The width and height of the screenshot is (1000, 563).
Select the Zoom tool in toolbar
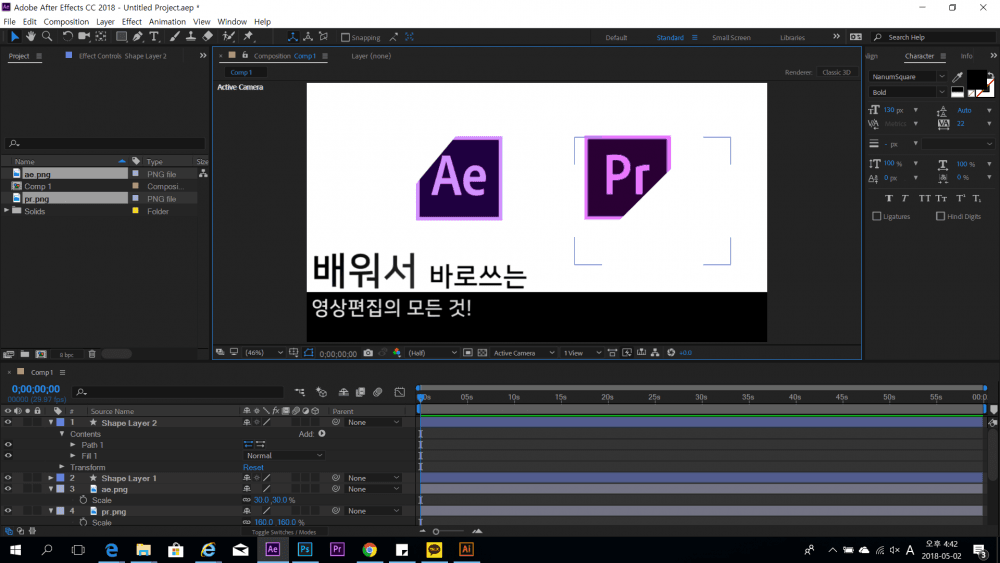[x=47, y=37]
